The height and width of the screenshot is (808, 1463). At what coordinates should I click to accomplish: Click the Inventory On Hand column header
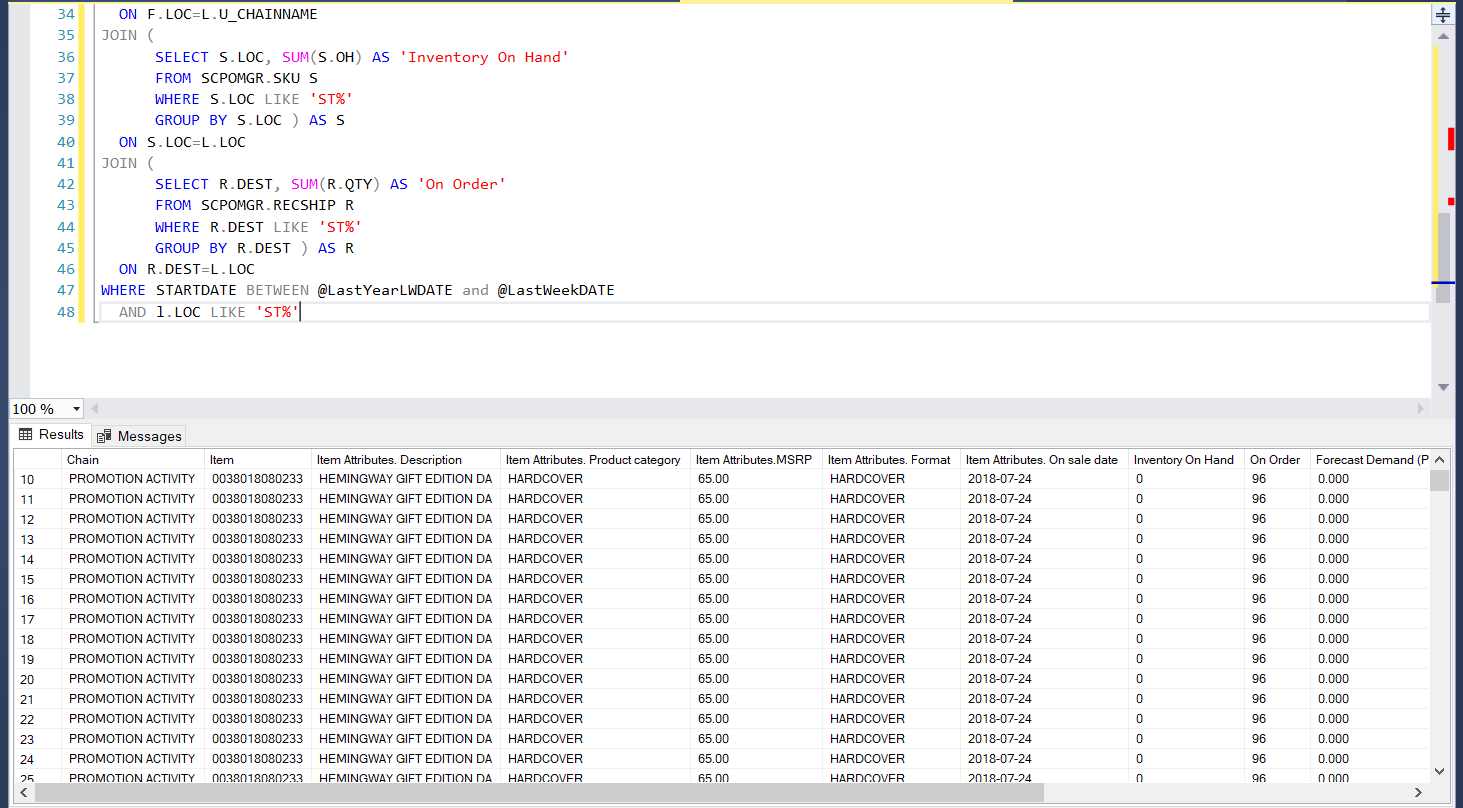click(1183, 460)
